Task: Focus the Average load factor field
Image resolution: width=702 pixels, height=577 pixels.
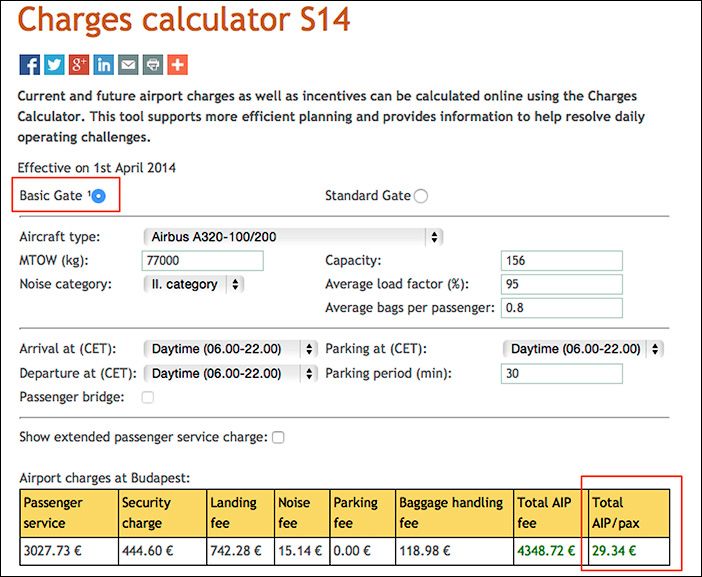Action: [x=561, y=284]
